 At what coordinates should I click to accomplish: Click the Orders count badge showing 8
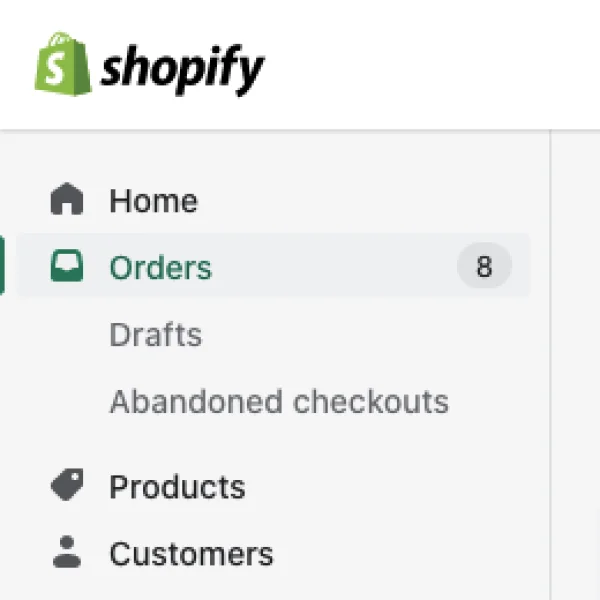click(x=484, y=266)
